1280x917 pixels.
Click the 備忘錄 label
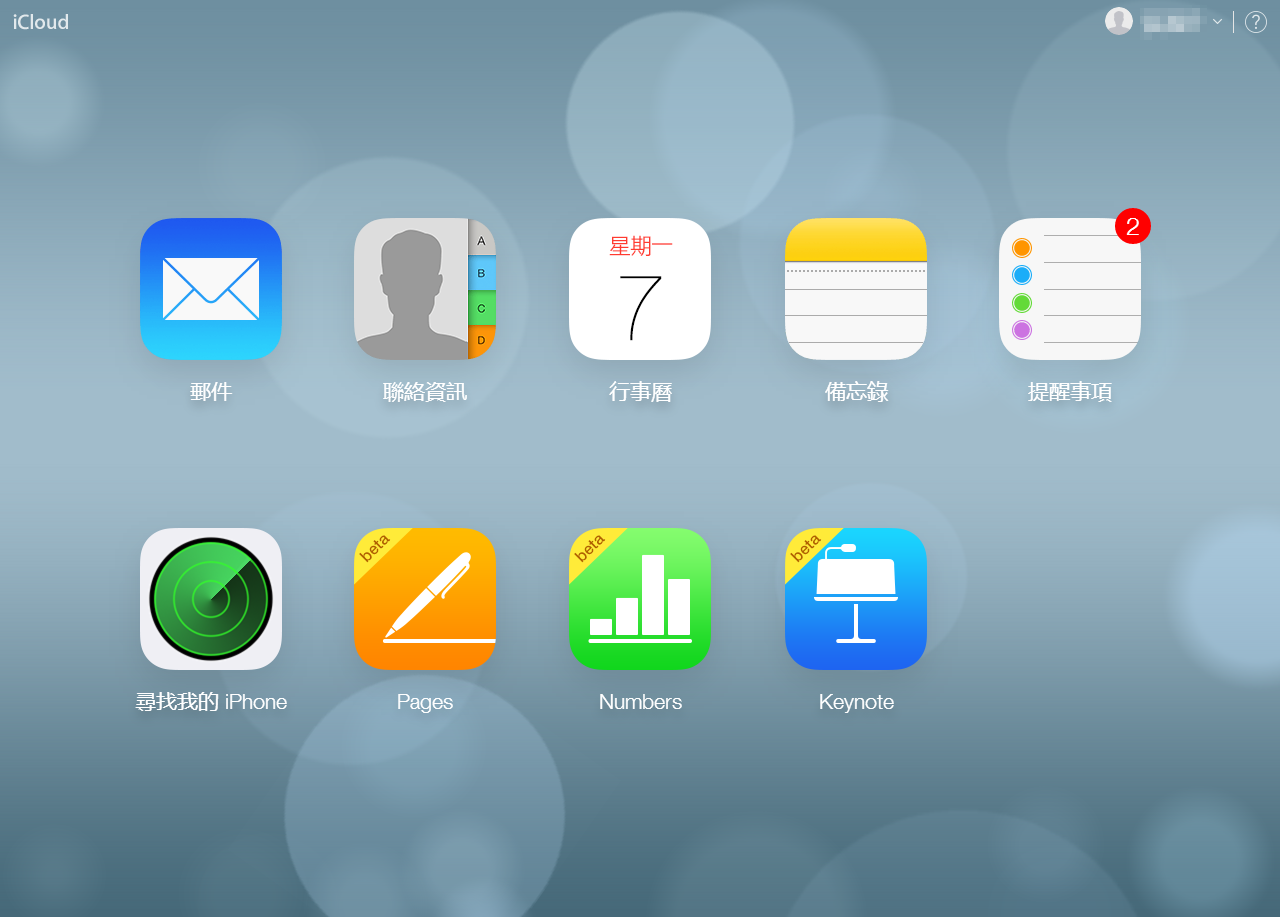tap(856, 392)
